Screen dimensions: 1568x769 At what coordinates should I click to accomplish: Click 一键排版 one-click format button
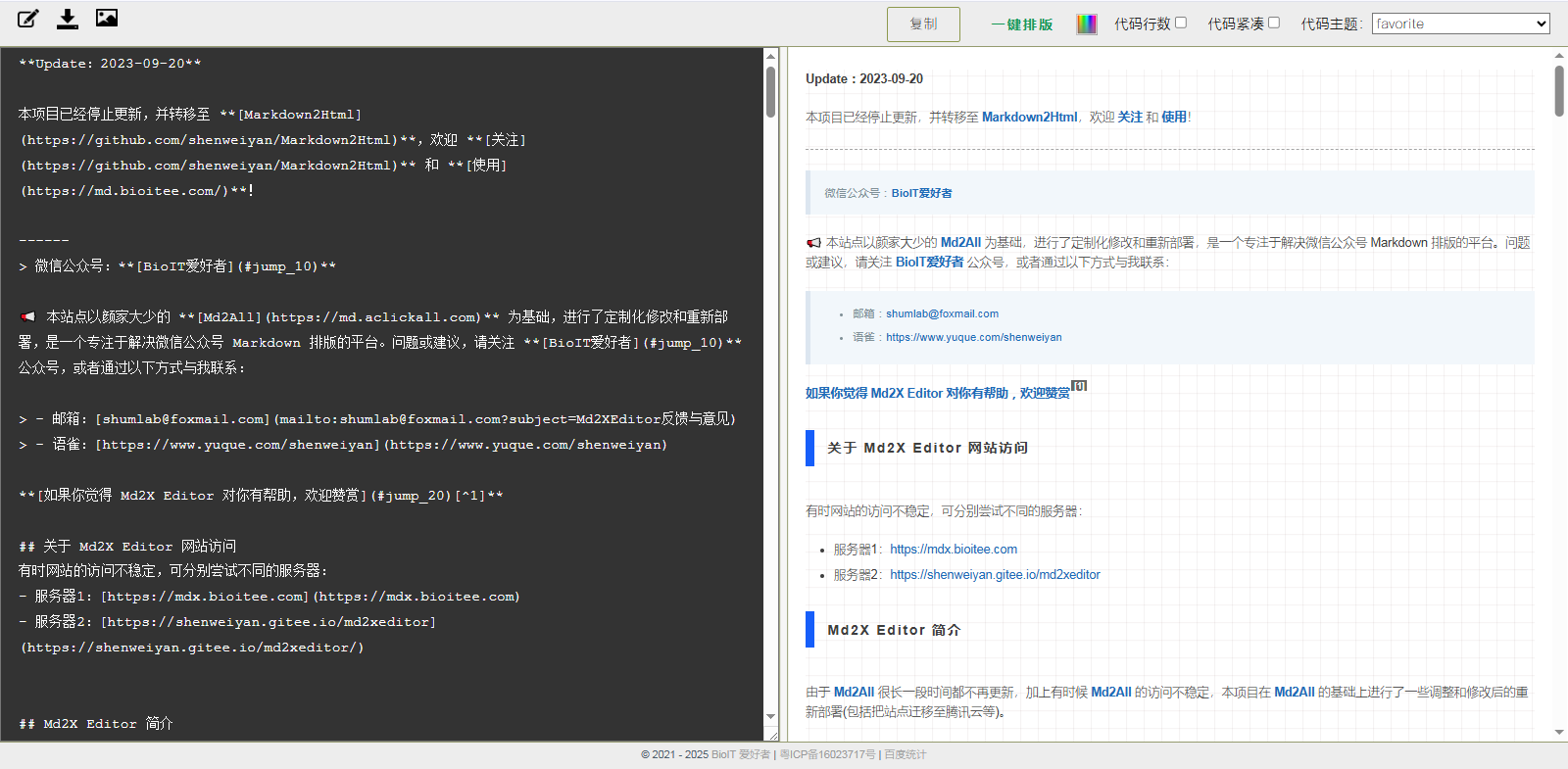[1021, 24]
